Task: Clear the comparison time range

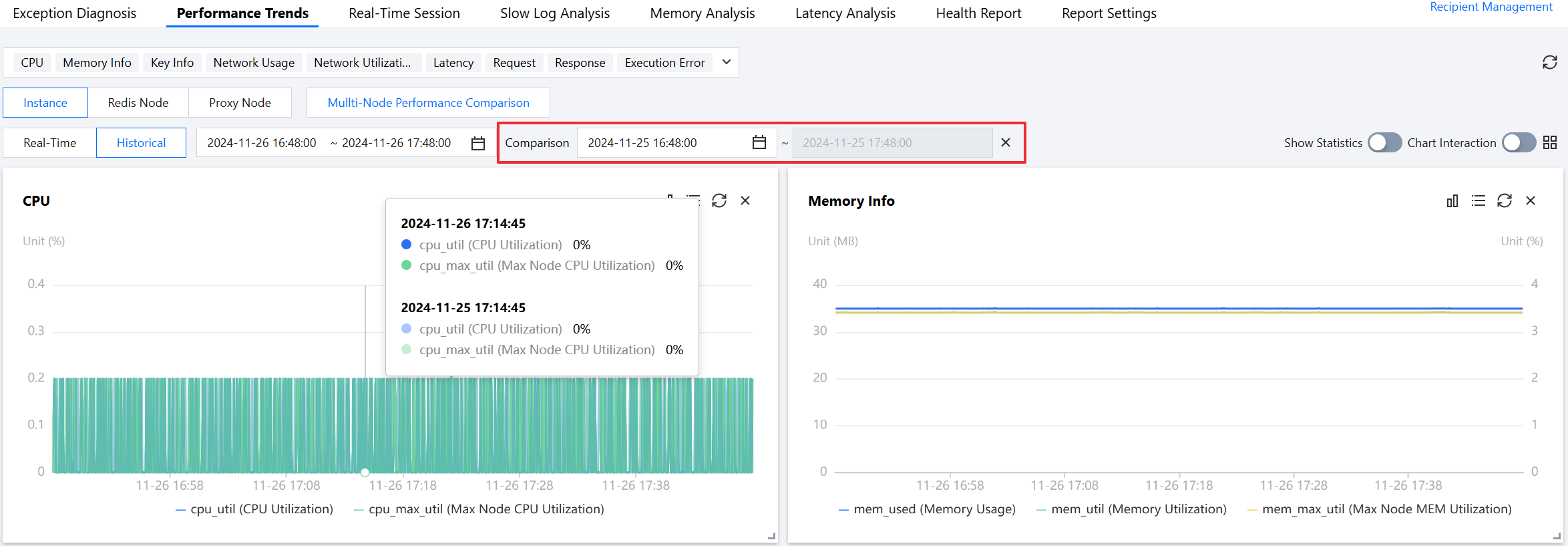Action: tap(1006, 143)
